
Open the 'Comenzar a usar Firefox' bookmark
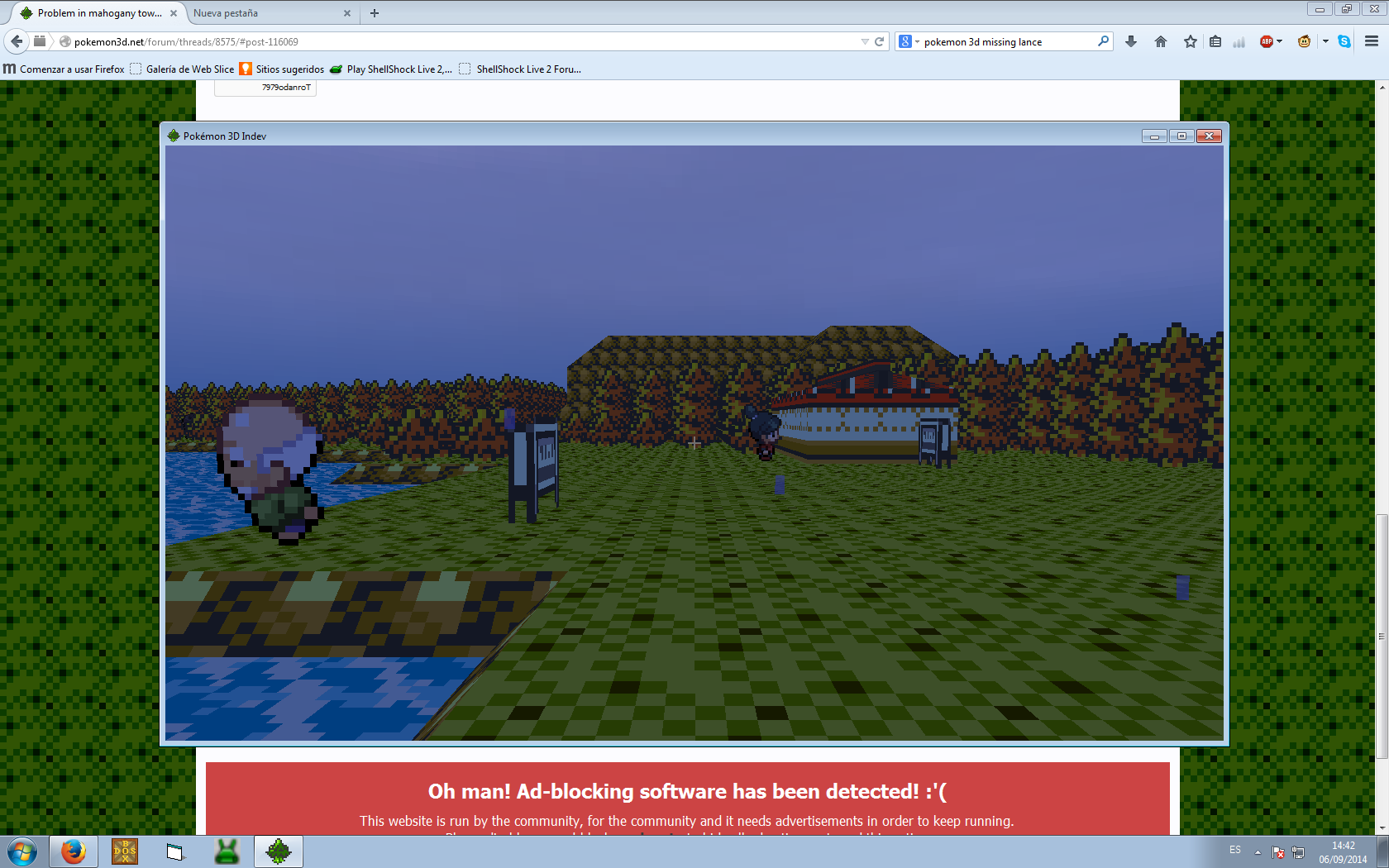64,69
